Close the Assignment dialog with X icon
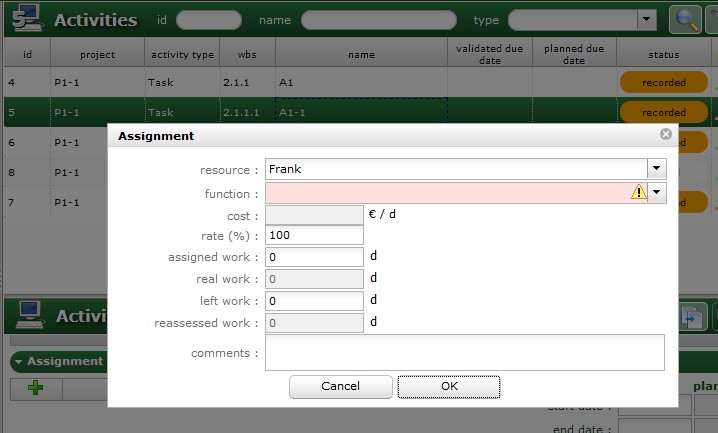 coord(666,134)
